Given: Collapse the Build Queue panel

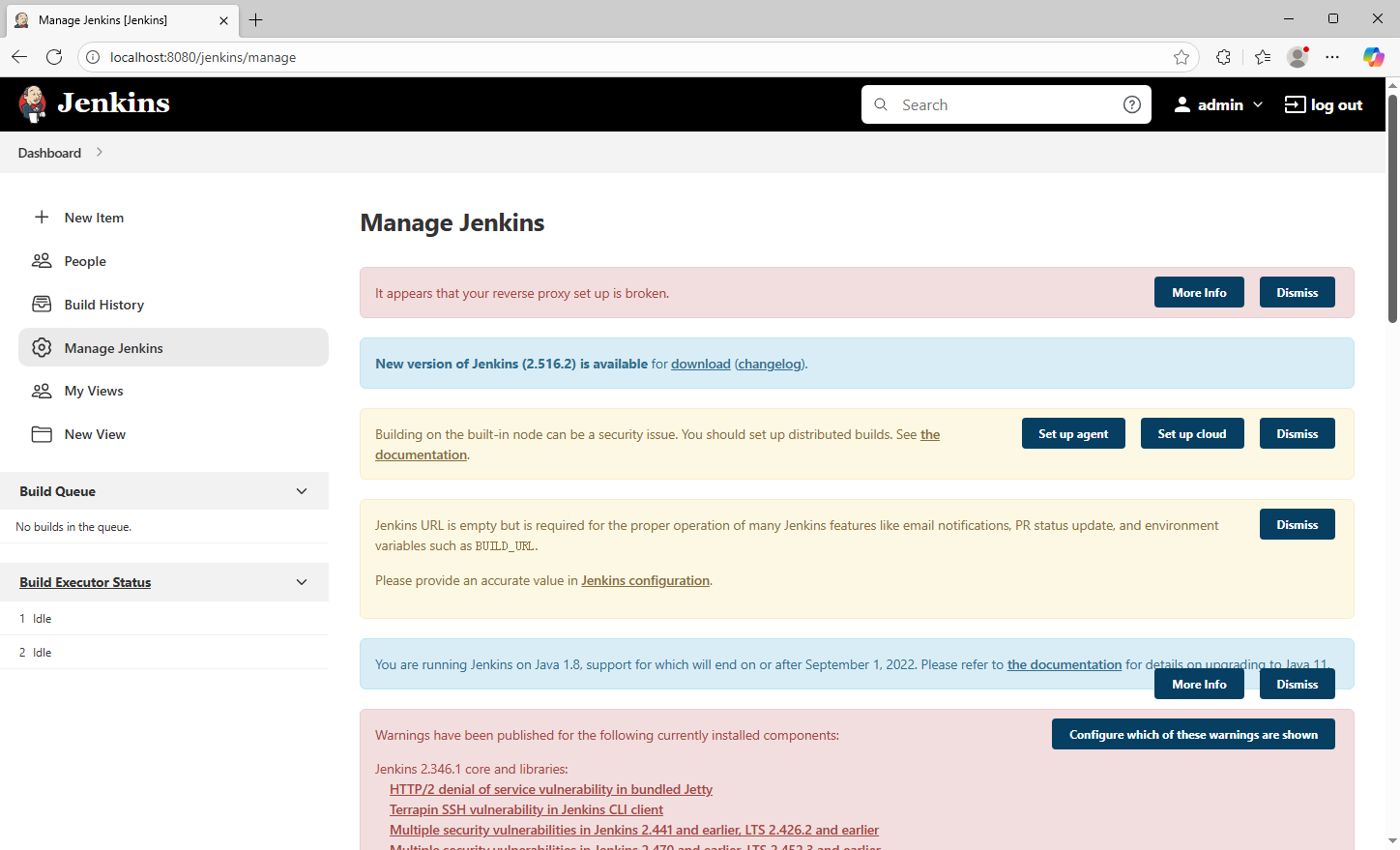Looking at the screenshot, I should (x=302, y=491).
